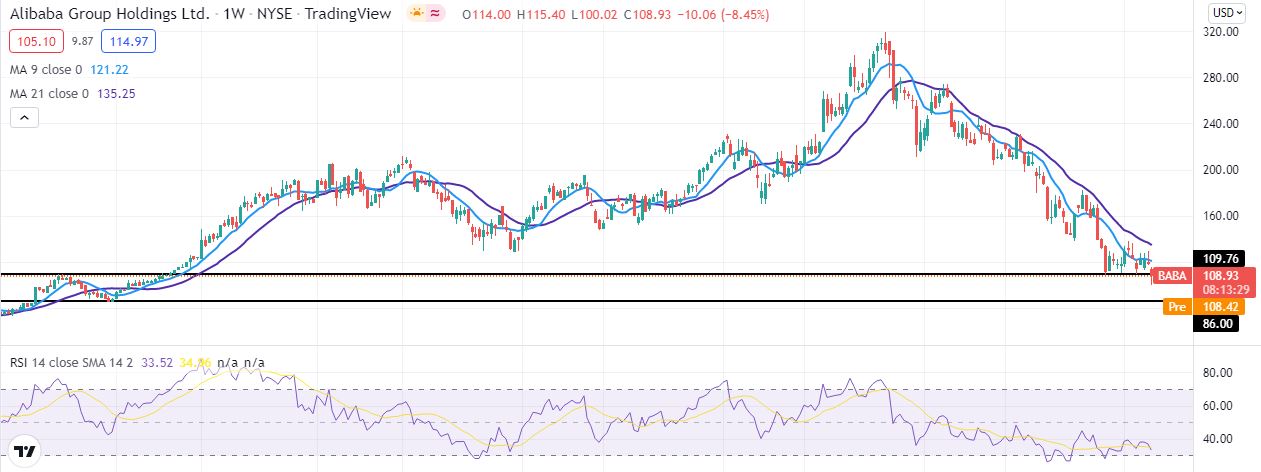Collapse the indicator legend with the chevron
1261x472 pixels.
(26, 118)
